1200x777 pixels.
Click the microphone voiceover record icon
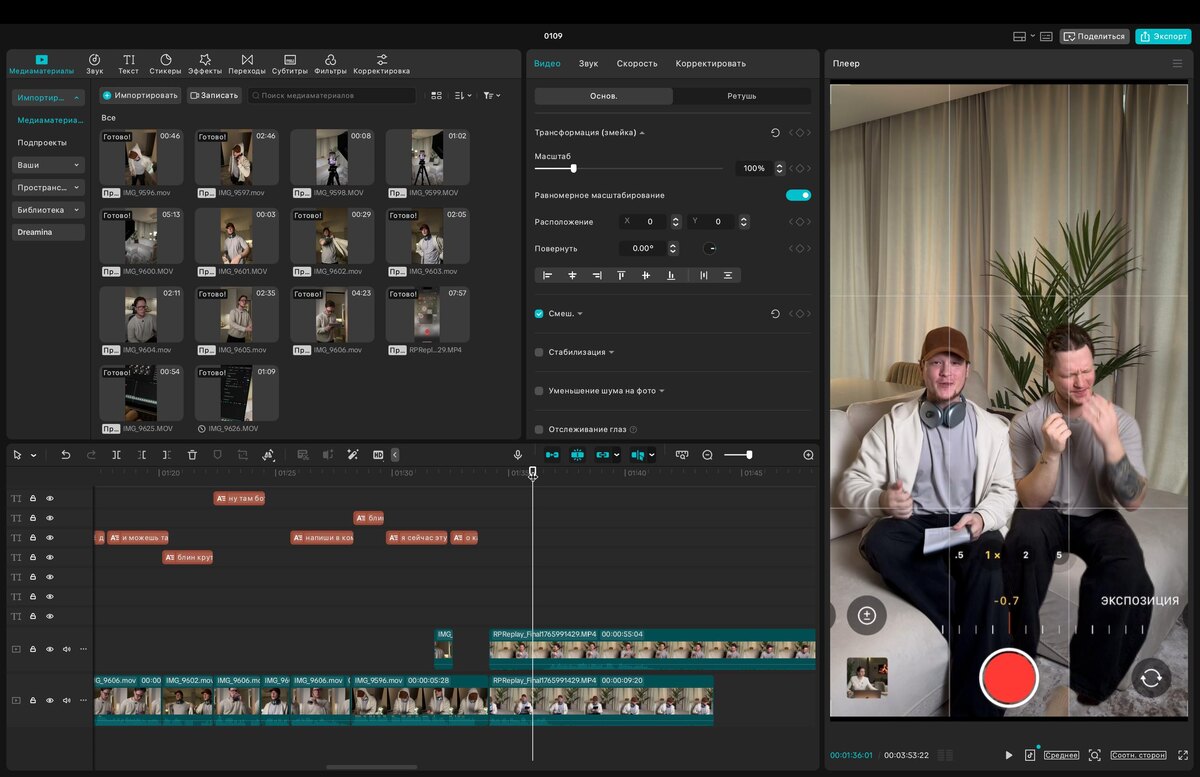518,455
